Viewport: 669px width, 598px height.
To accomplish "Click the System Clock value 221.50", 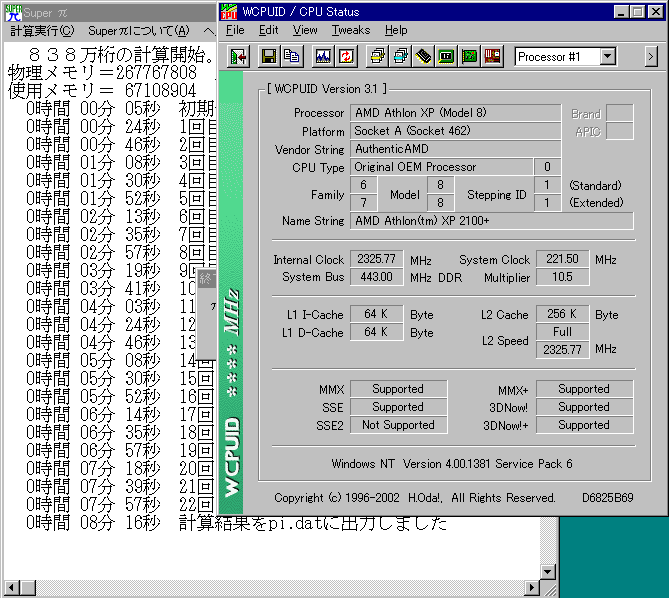I will coord(562,259).
